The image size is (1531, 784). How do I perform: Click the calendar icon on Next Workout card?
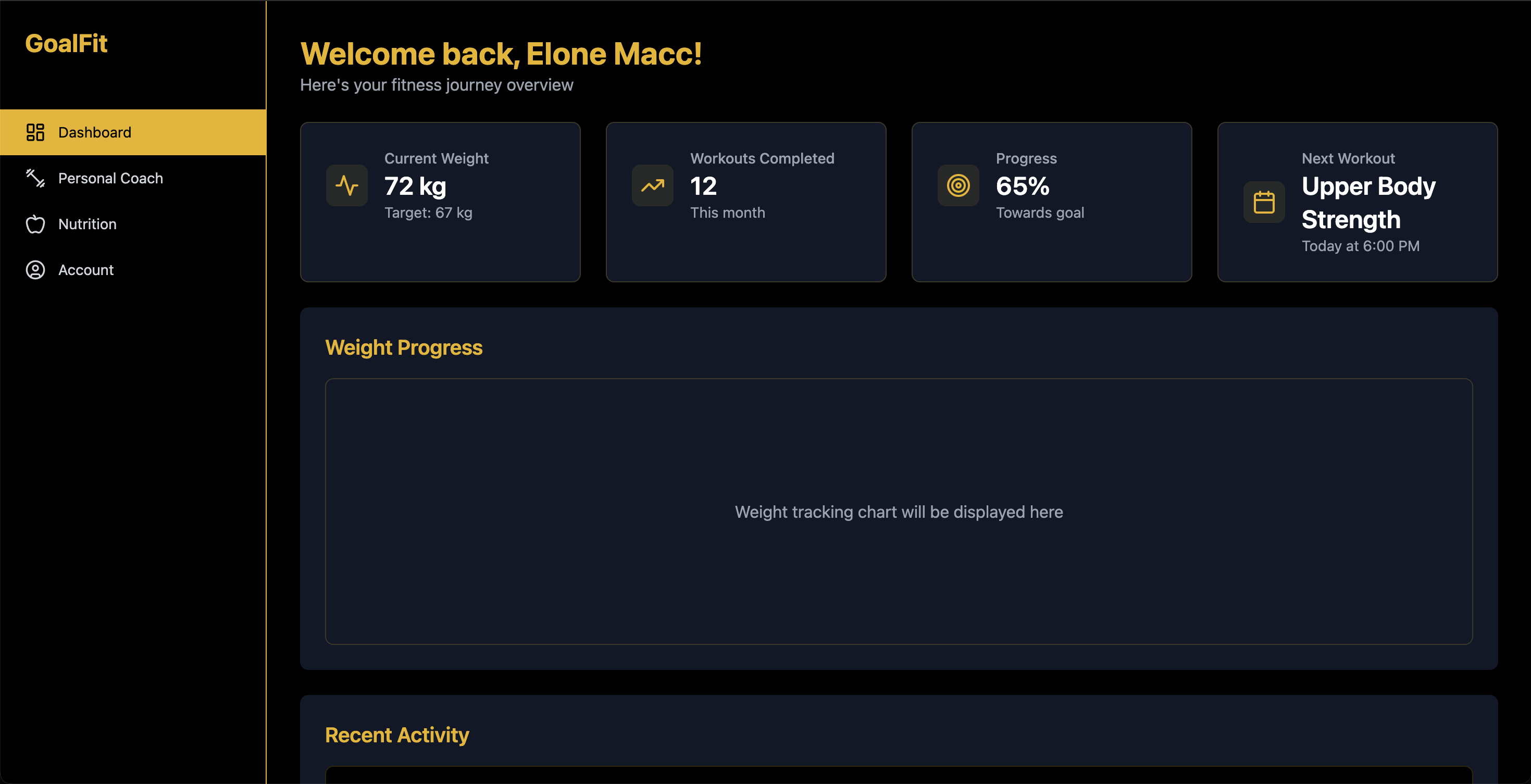point(1264,202)
